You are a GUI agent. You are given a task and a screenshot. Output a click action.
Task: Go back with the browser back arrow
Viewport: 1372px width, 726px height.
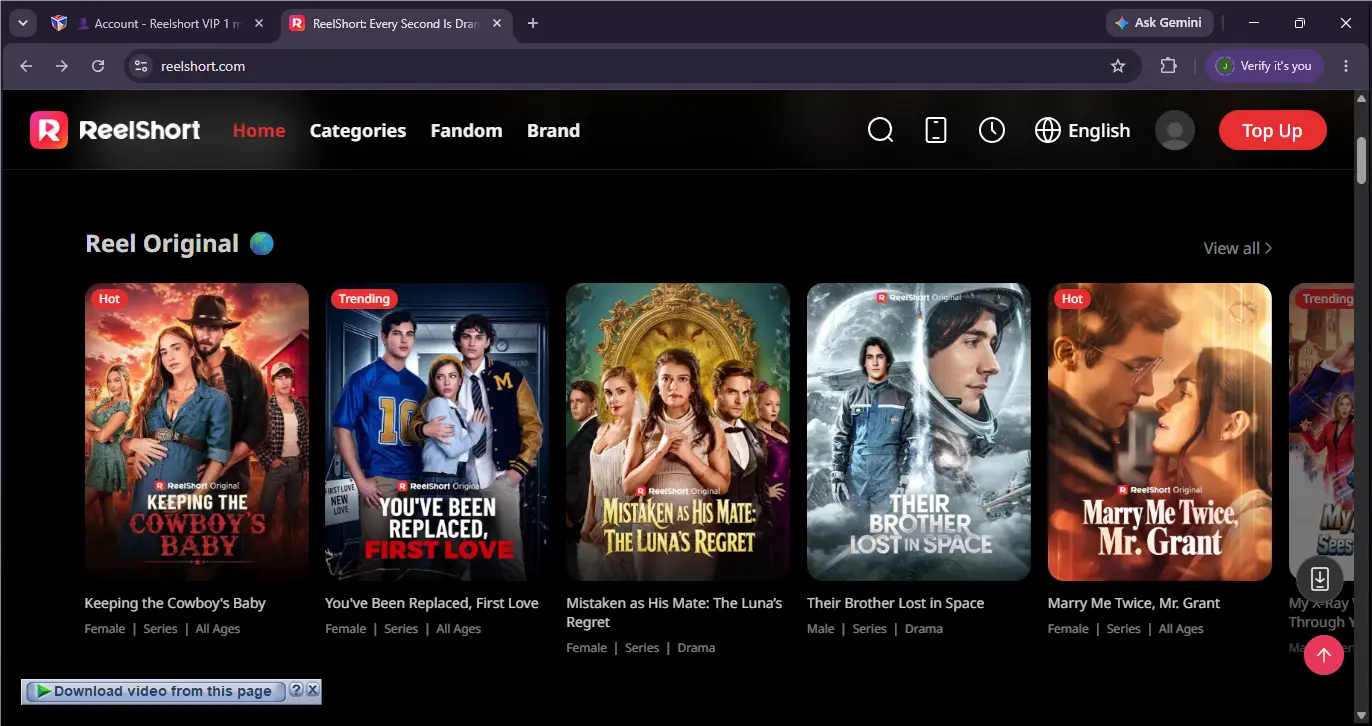pyautogui.click(x=26, y=66)
